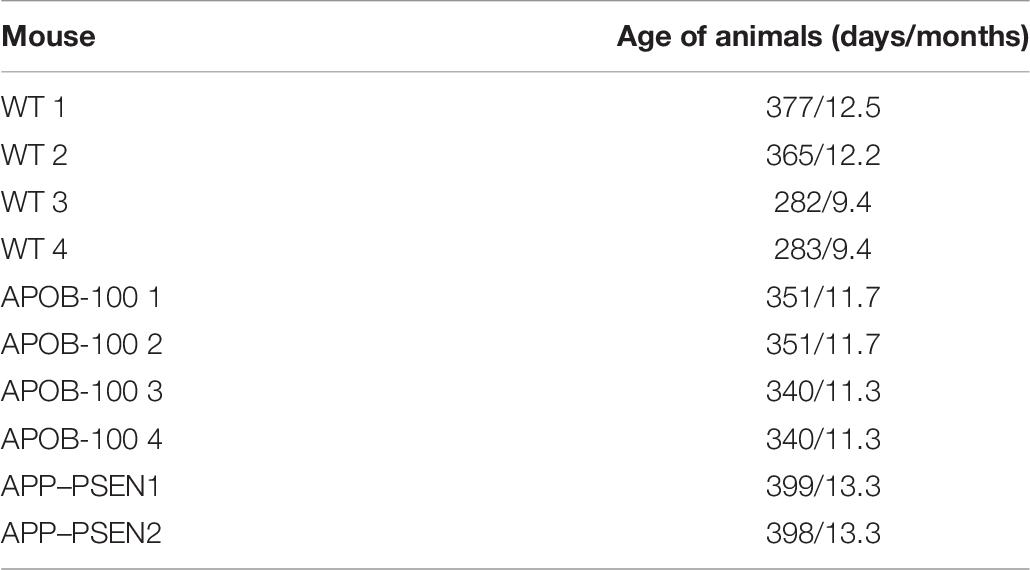
Task: Select the APOB-100 2 row label
Action: tap(81, 345)
